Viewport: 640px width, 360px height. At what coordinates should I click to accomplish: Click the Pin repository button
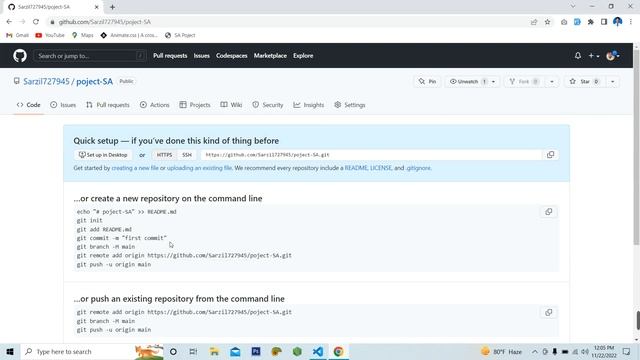tap(427, 82)
